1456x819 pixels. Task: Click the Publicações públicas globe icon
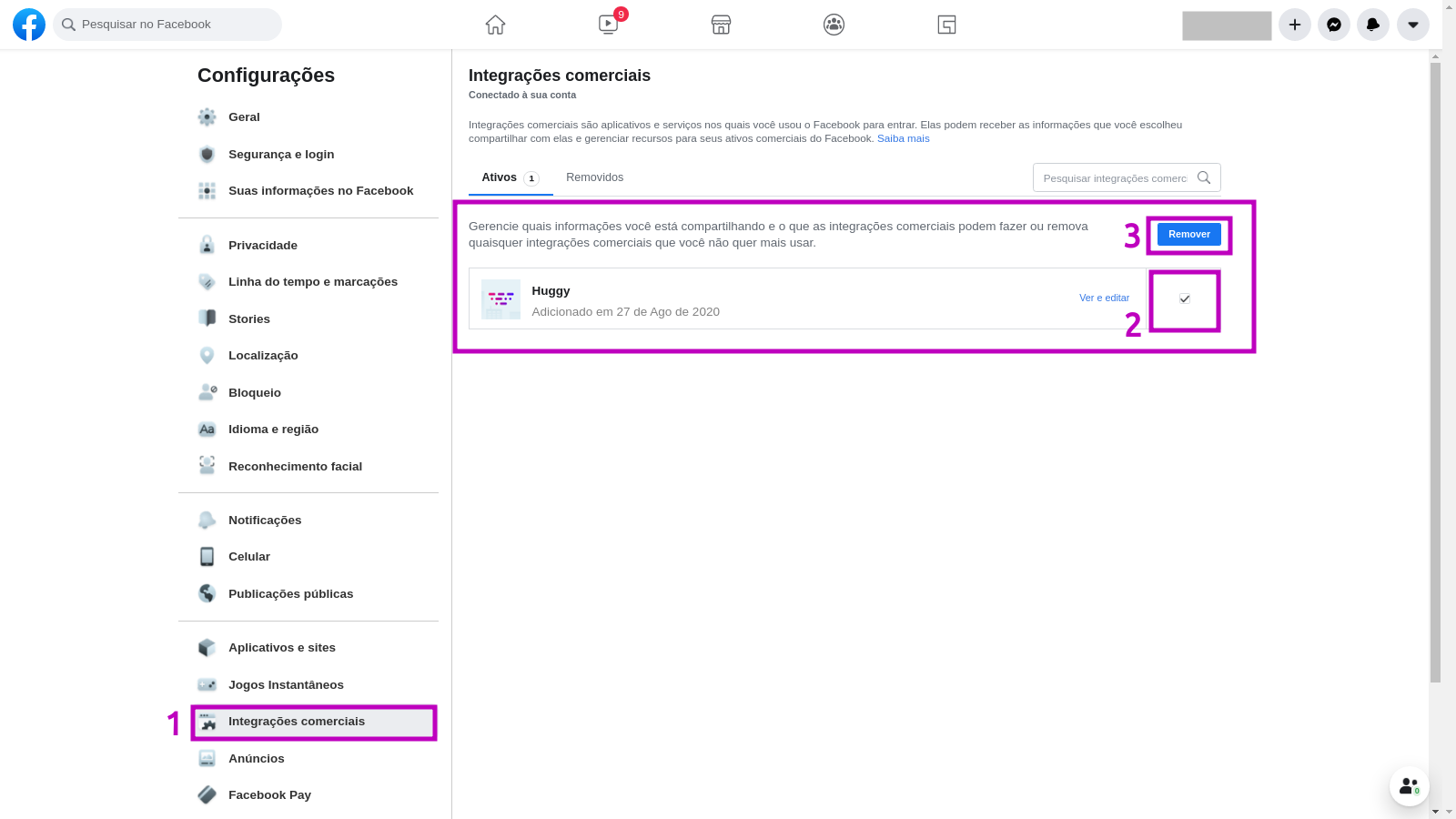tap(207, 593)
